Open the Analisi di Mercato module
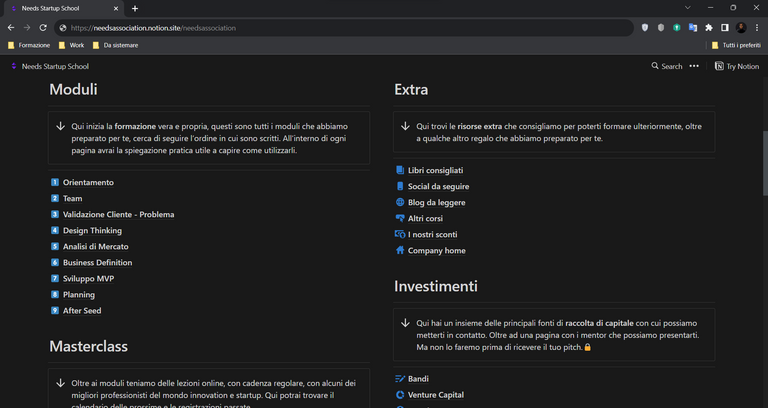Viewport: 768px width, 408px height. click(x=96, y=247)
